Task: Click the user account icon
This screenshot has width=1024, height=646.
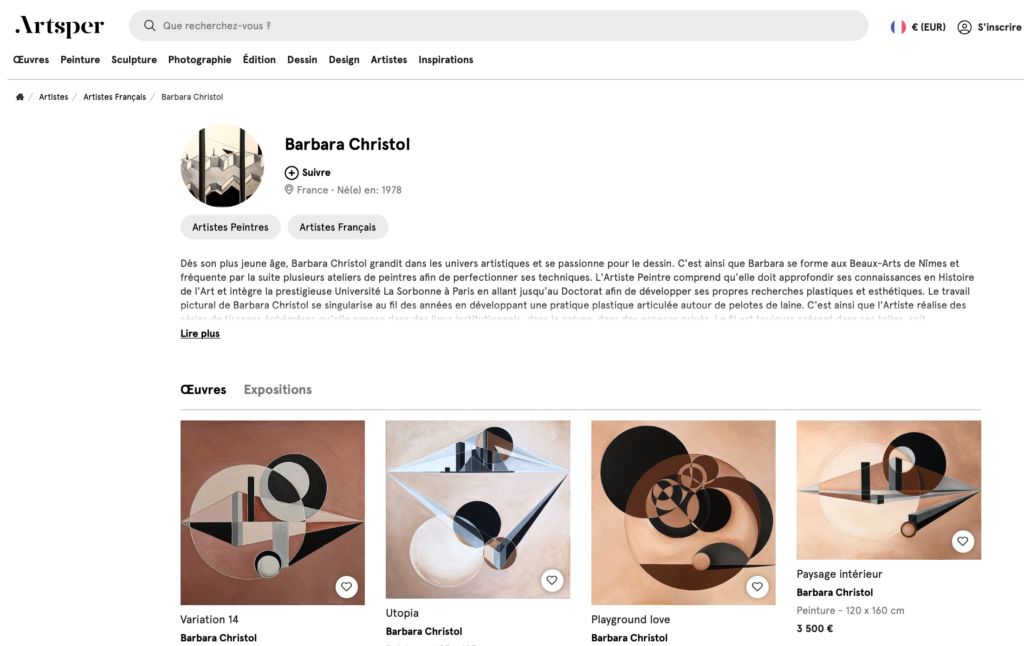Action: click(x=964, y=27)
